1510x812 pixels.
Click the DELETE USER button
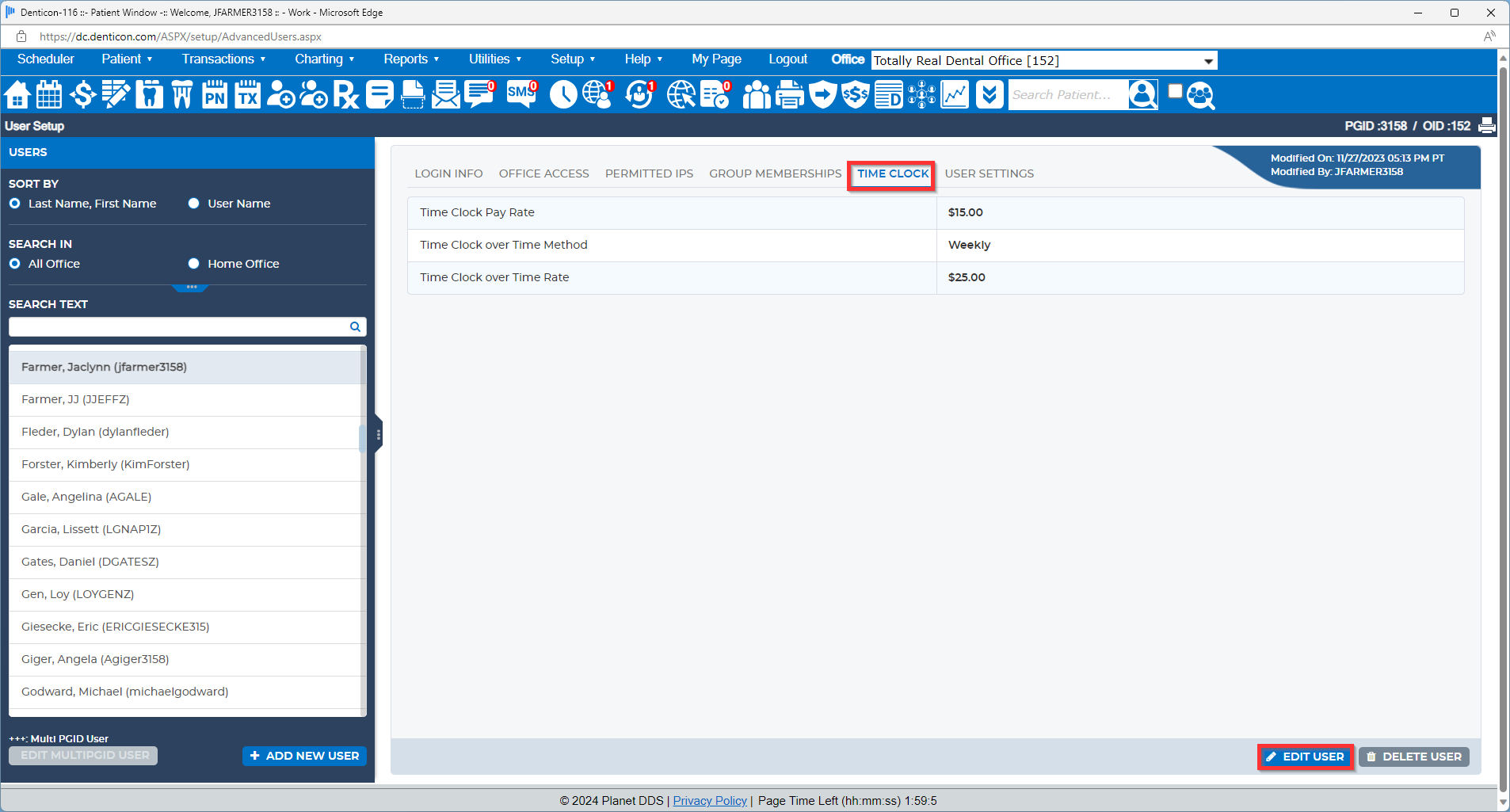pyautogui.click(x=1414, y=757)
